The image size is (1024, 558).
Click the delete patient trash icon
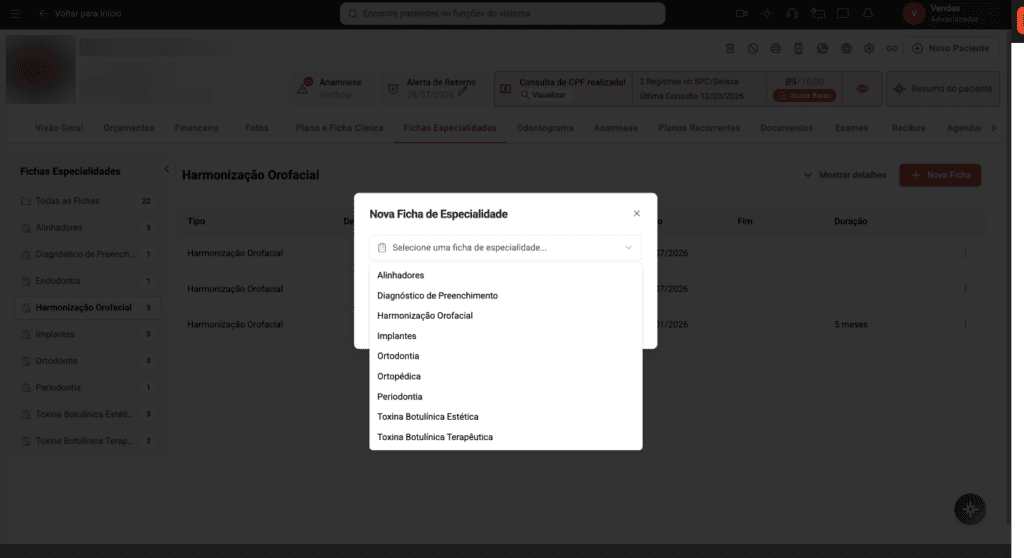pyautogui.click(x=730, y=48)
